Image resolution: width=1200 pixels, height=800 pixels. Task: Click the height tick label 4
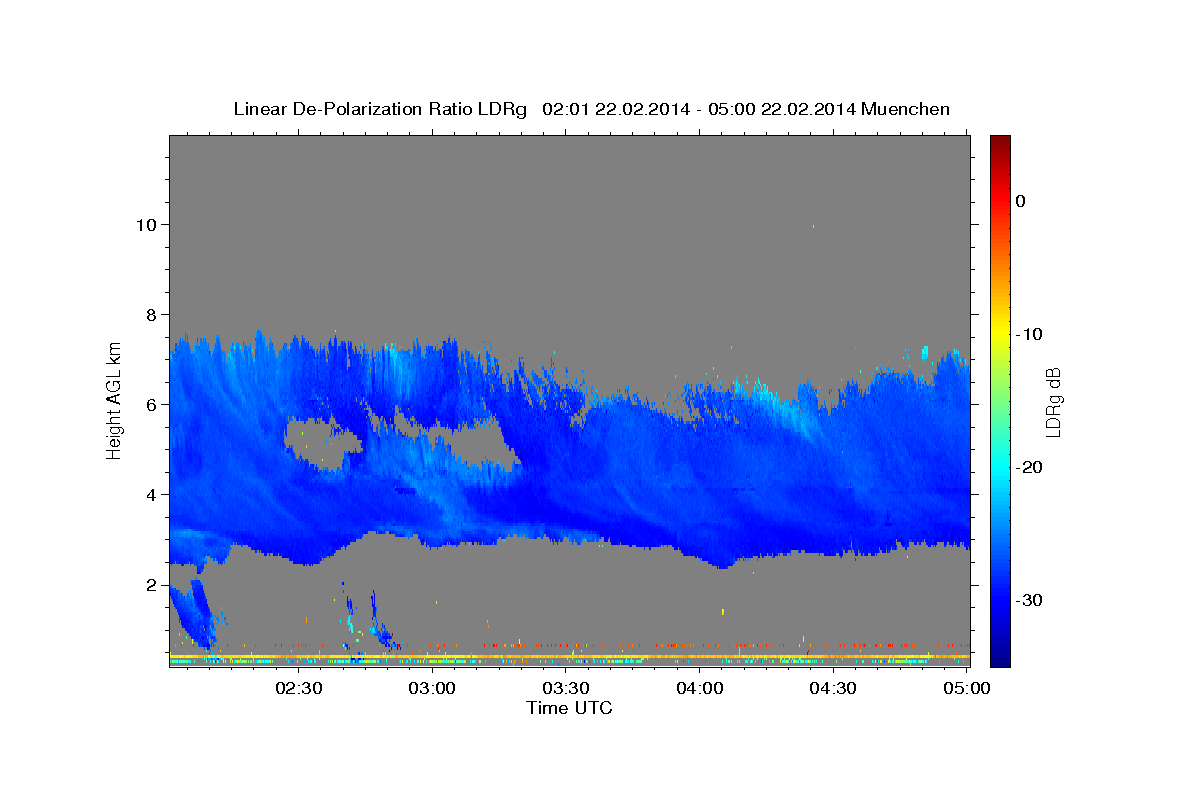(152, 495)
